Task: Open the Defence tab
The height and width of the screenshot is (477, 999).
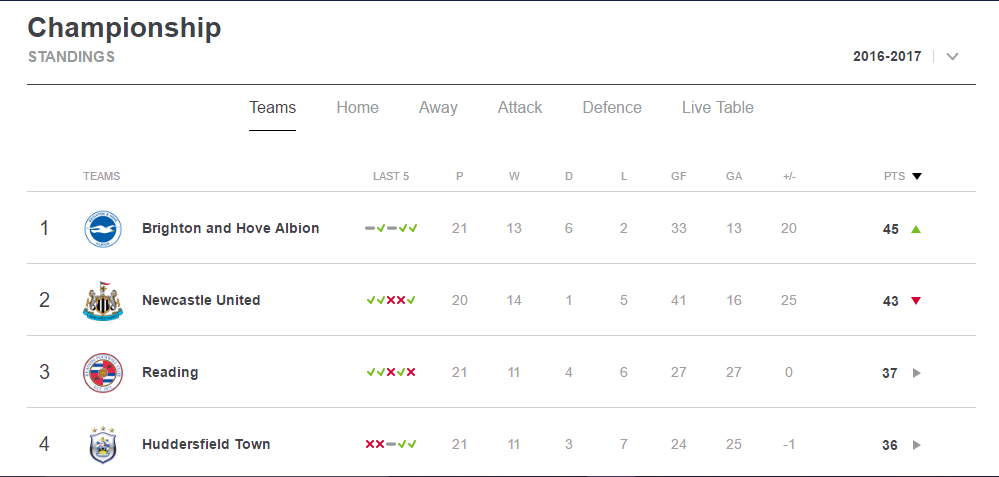Action: pyautogui.click(x=612, y=108)
